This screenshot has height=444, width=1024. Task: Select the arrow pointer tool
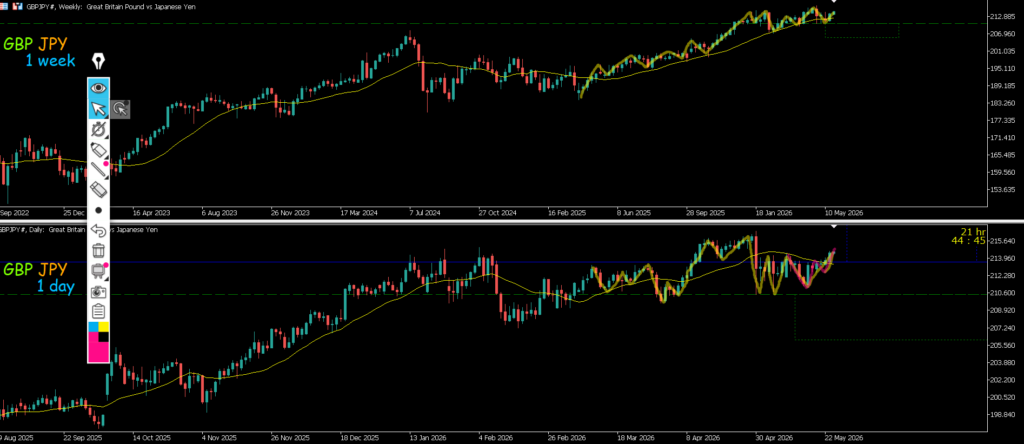[99, 108]
